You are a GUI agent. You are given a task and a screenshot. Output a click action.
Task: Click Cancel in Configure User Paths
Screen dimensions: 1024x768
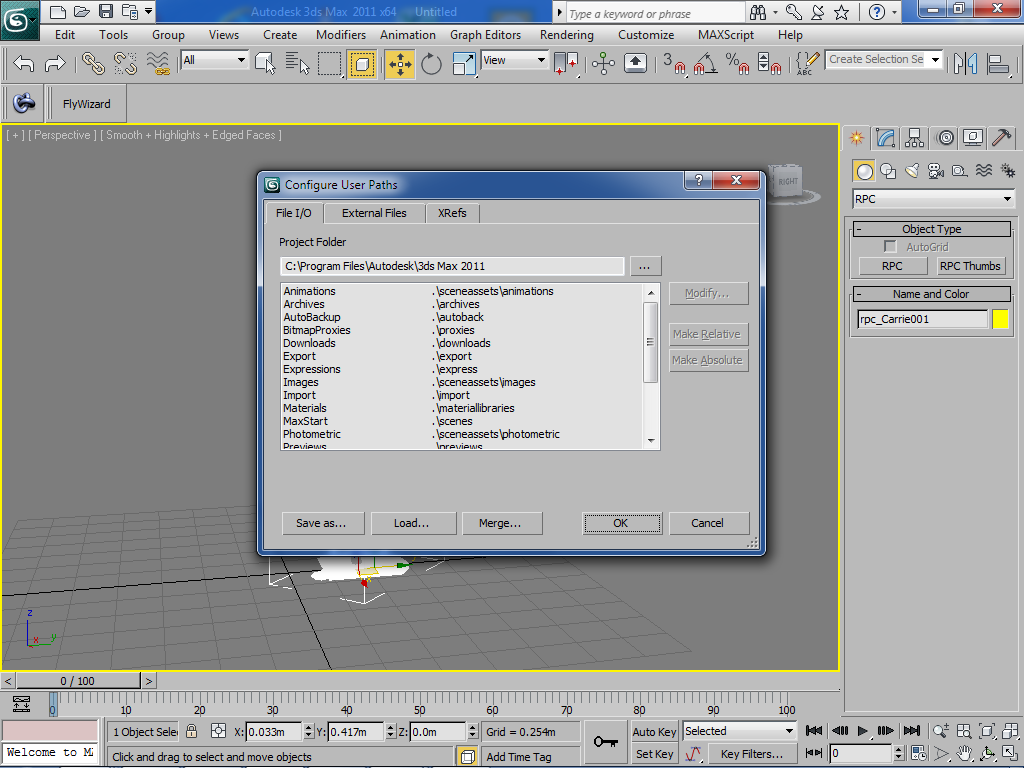click(x=708, y=523)
